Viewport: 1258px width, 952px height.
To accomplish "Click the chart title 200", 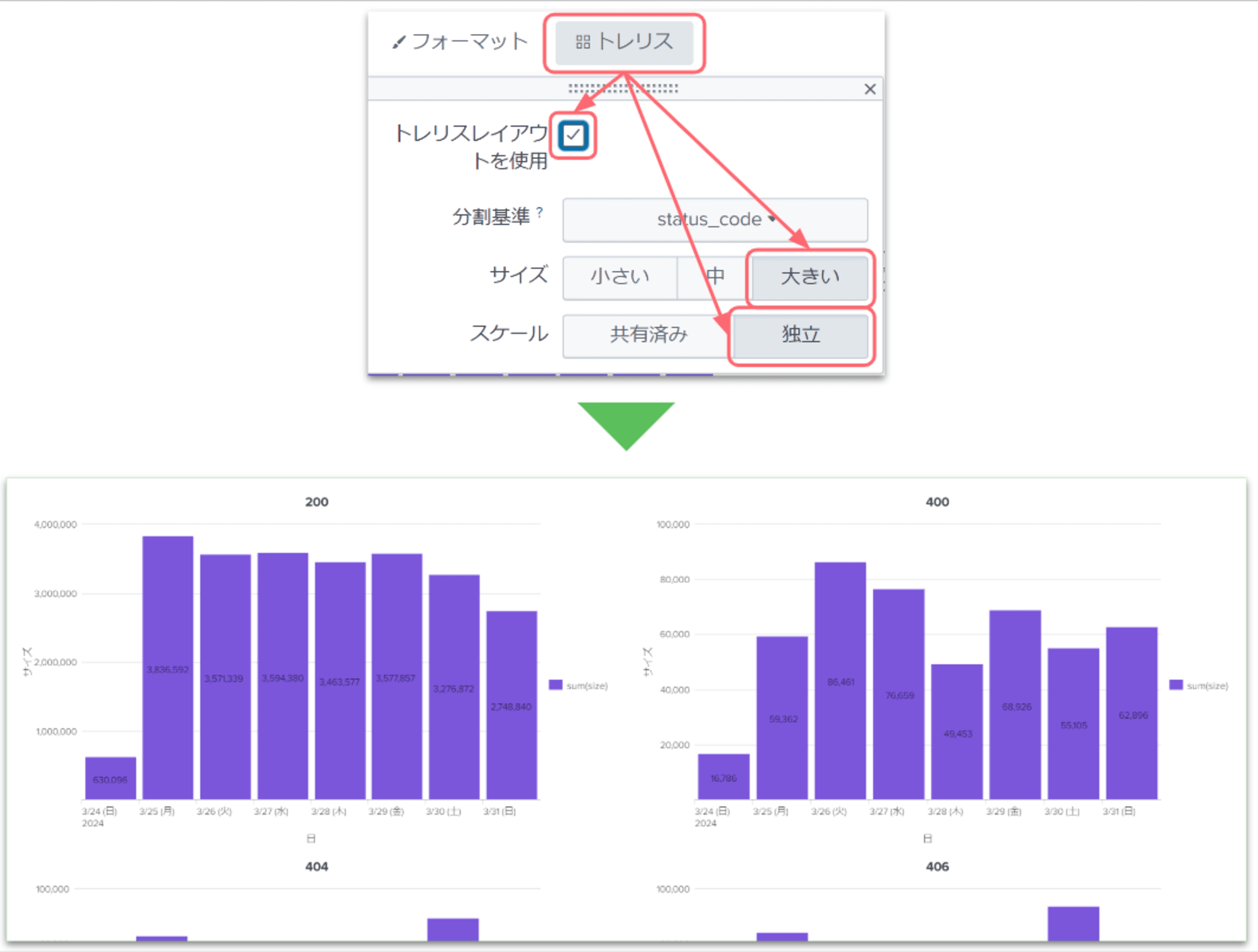I will coord(316,502).
